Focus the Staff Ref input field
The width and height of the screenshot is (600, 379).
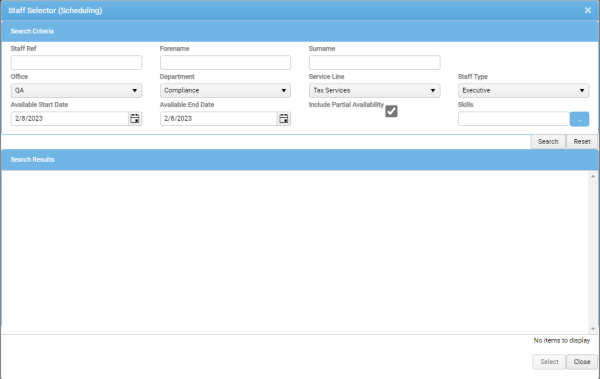click(76, 63)
